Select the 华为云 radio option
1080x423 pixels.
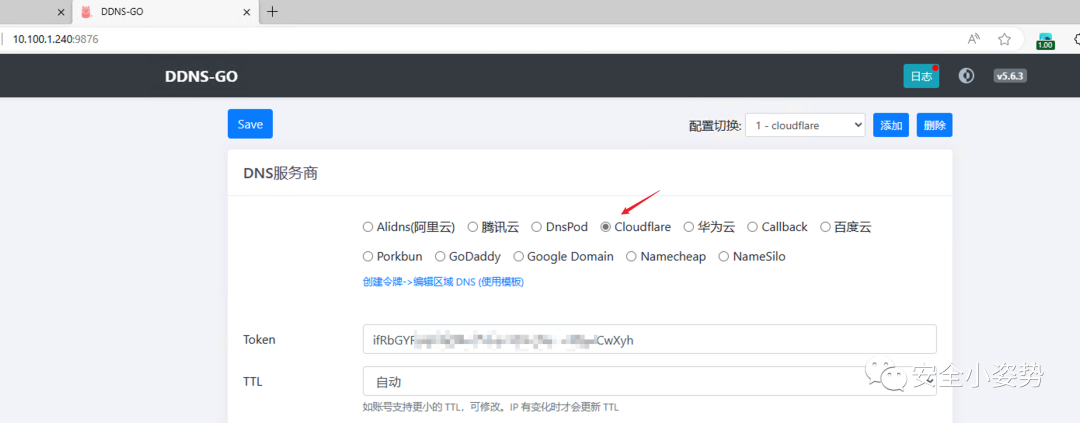coord(689,227)
